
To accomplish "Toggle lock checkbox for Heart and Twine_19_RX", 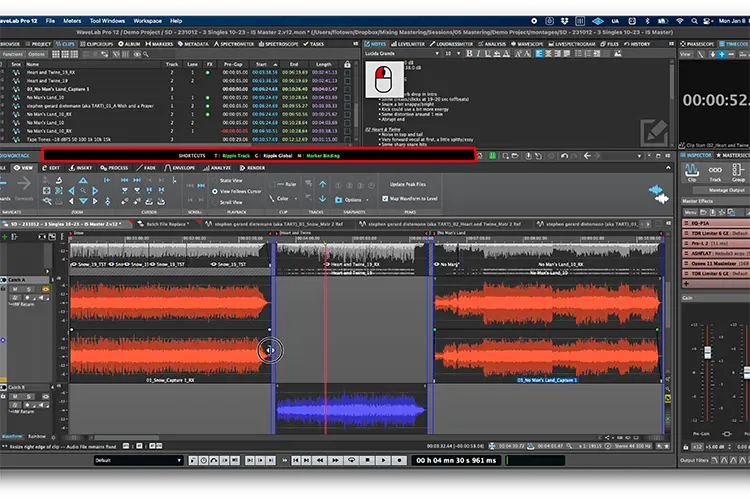I will (x=347, y=72).
